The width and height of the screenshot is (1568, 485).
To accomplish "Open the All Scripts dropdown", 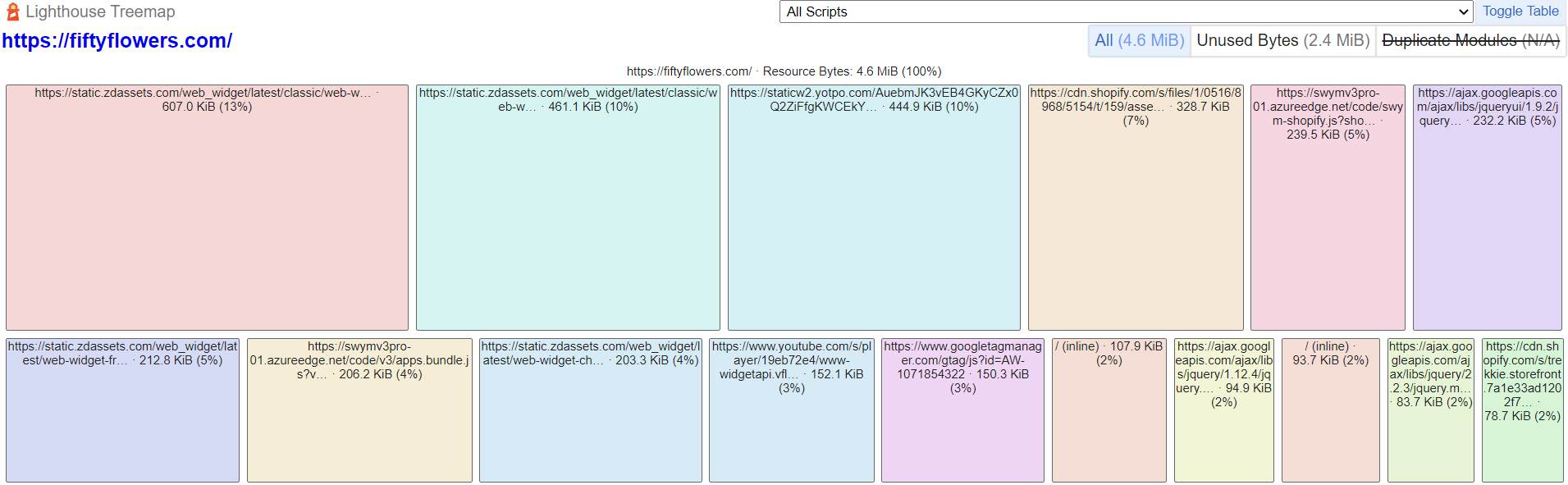I will 1126,11.
